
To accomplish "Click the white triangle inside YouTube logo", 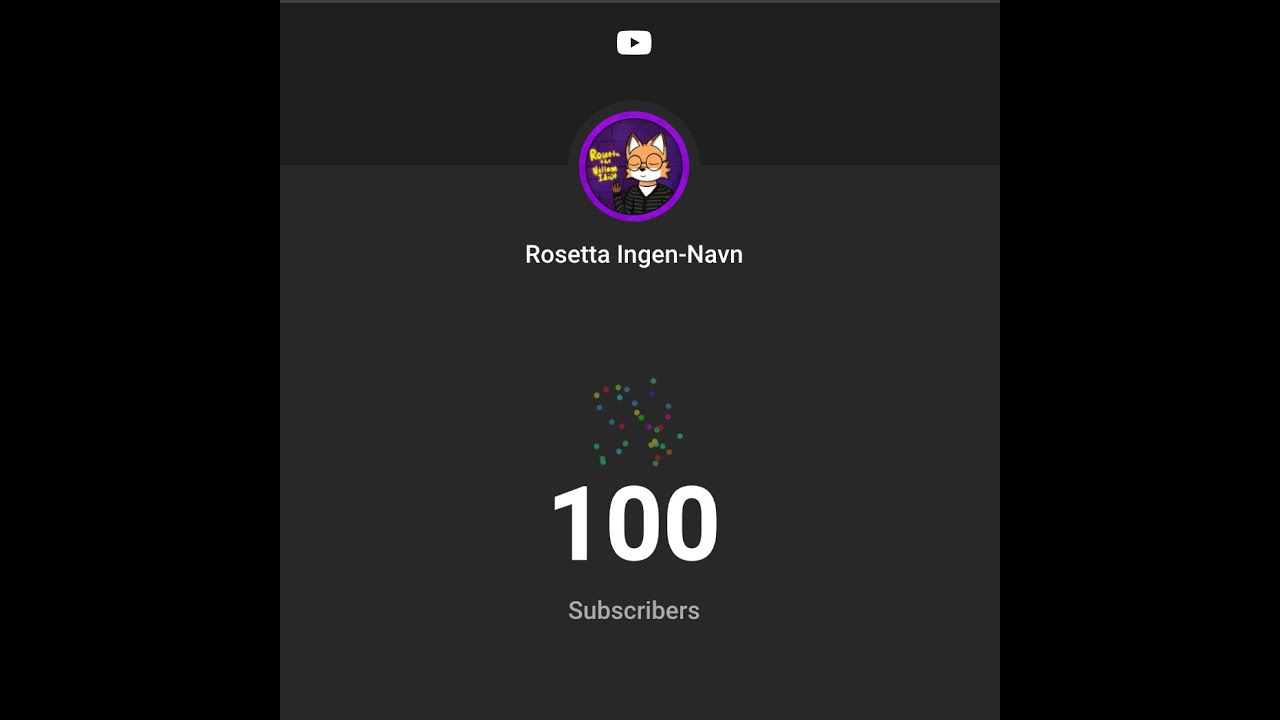I will [635, 43].
